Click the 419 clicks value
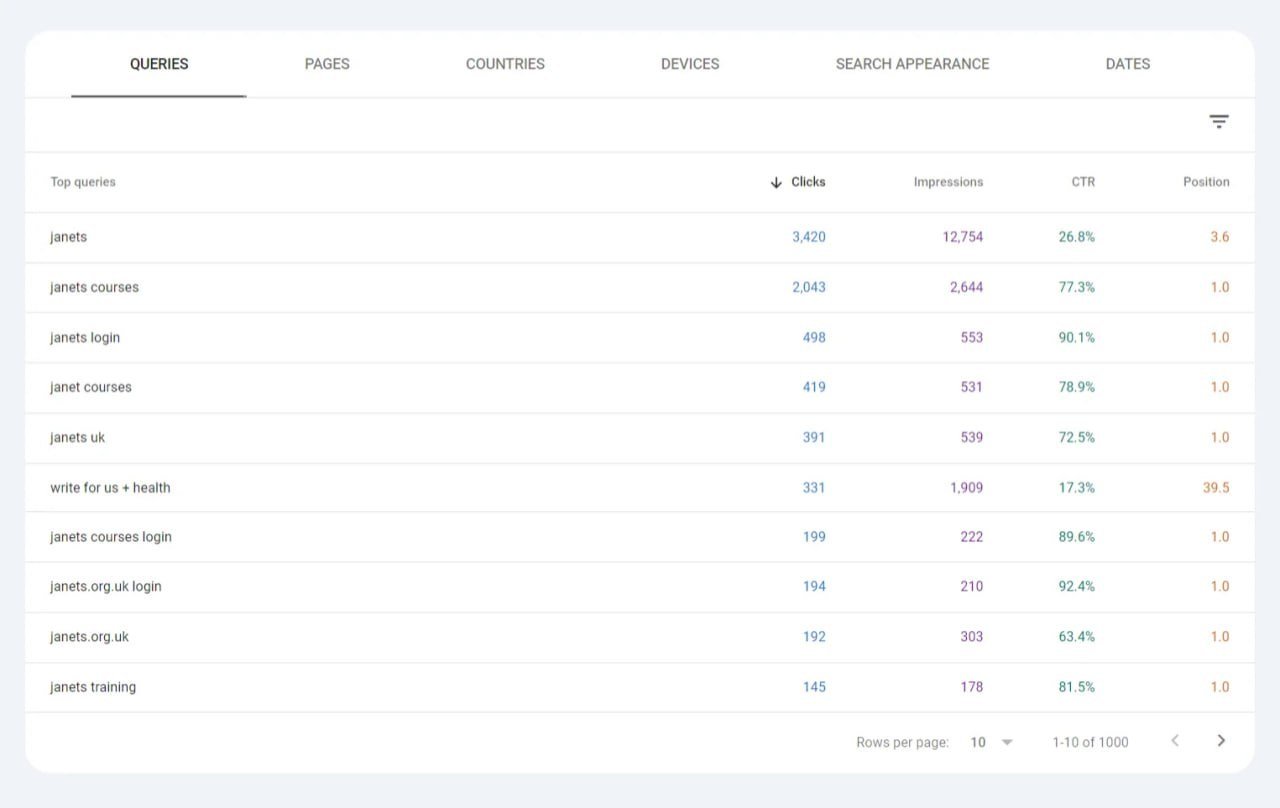The width and height of the screenshot is (1280, 808). coord(814,387)
